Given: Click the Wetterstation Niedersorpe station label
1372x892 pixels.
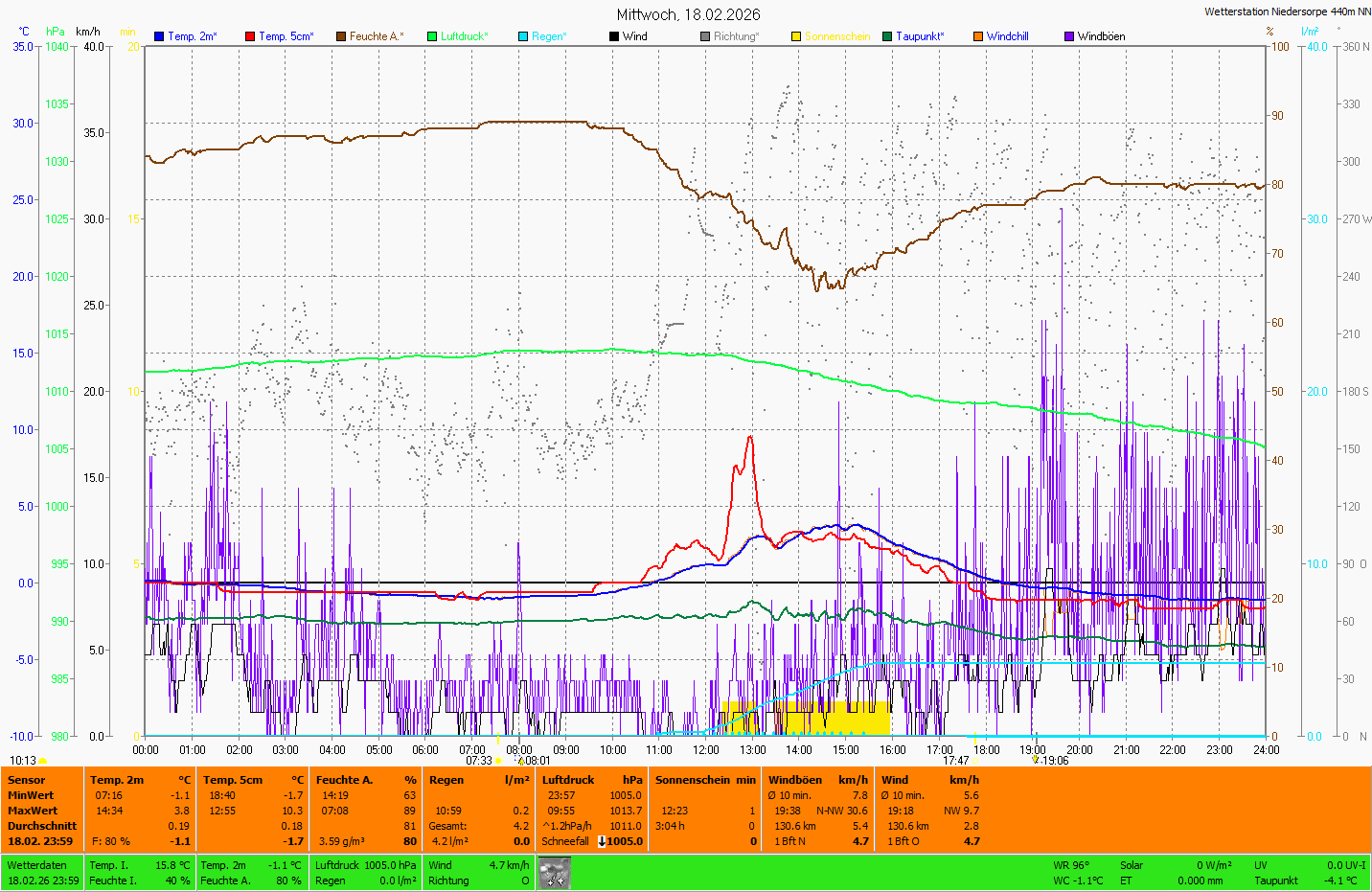Looking at the screenshot, I should tap(1287, 11).
